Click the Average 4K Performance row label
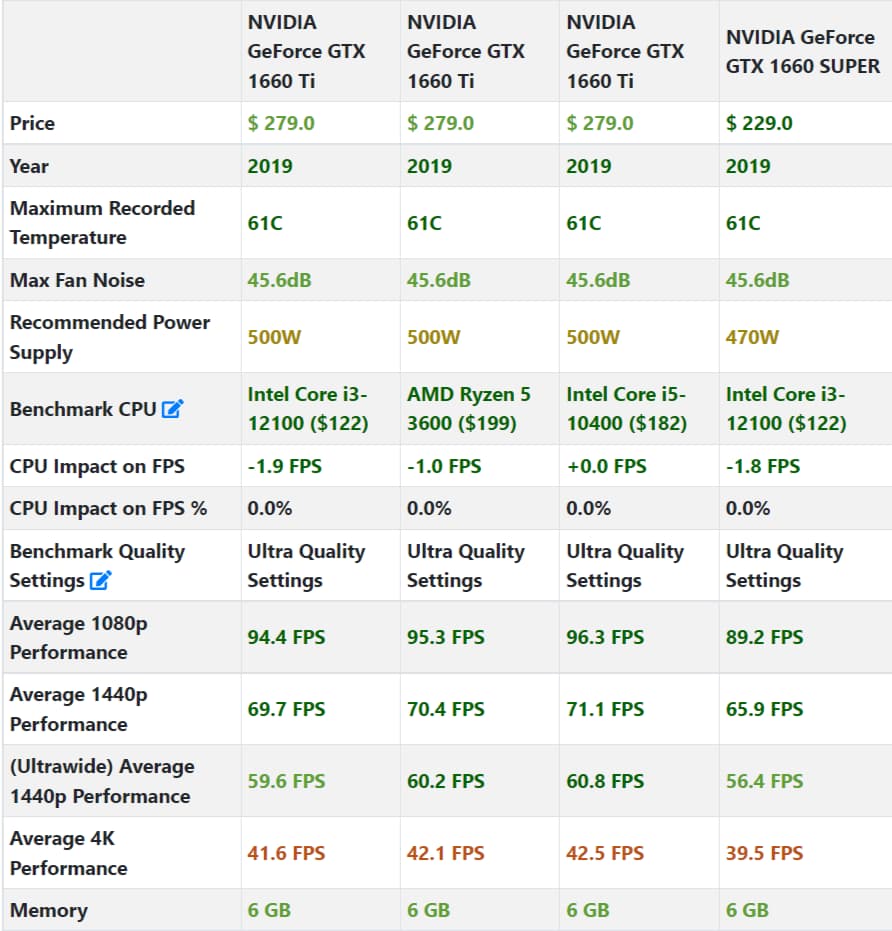 (x=69, y=853)
